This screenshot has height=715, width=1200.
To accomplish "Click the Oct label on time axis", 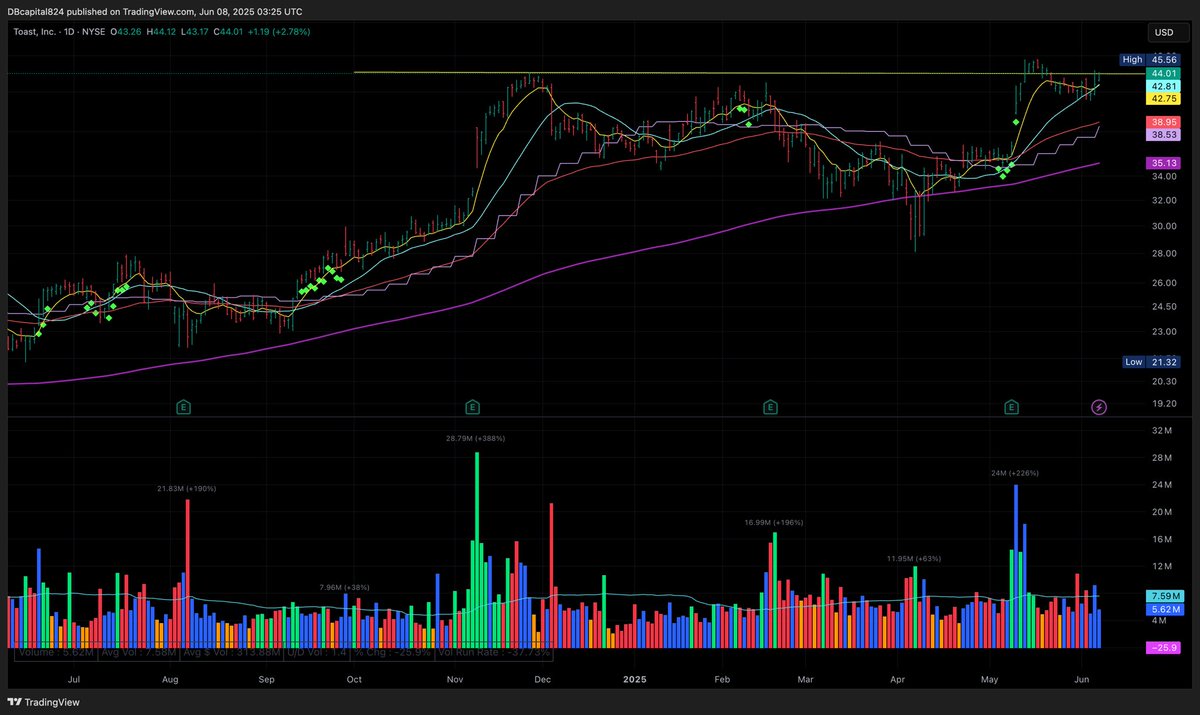I will point(354,678).
